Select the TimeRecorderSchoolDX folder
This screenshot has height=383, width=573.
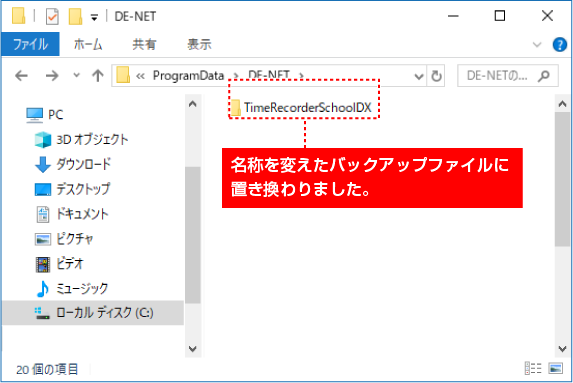point(302,107)
